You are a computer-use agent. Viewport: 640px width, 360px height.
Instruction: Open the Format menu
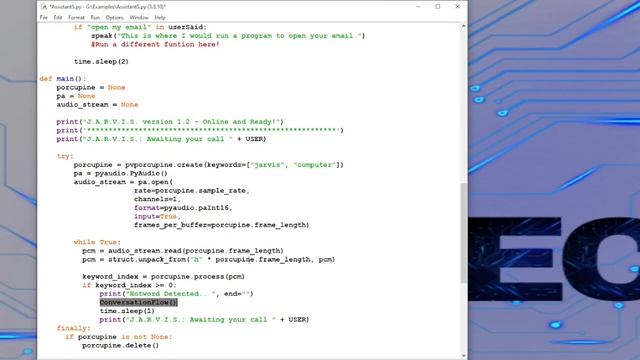pyautogui.click(x=76, y=18)
